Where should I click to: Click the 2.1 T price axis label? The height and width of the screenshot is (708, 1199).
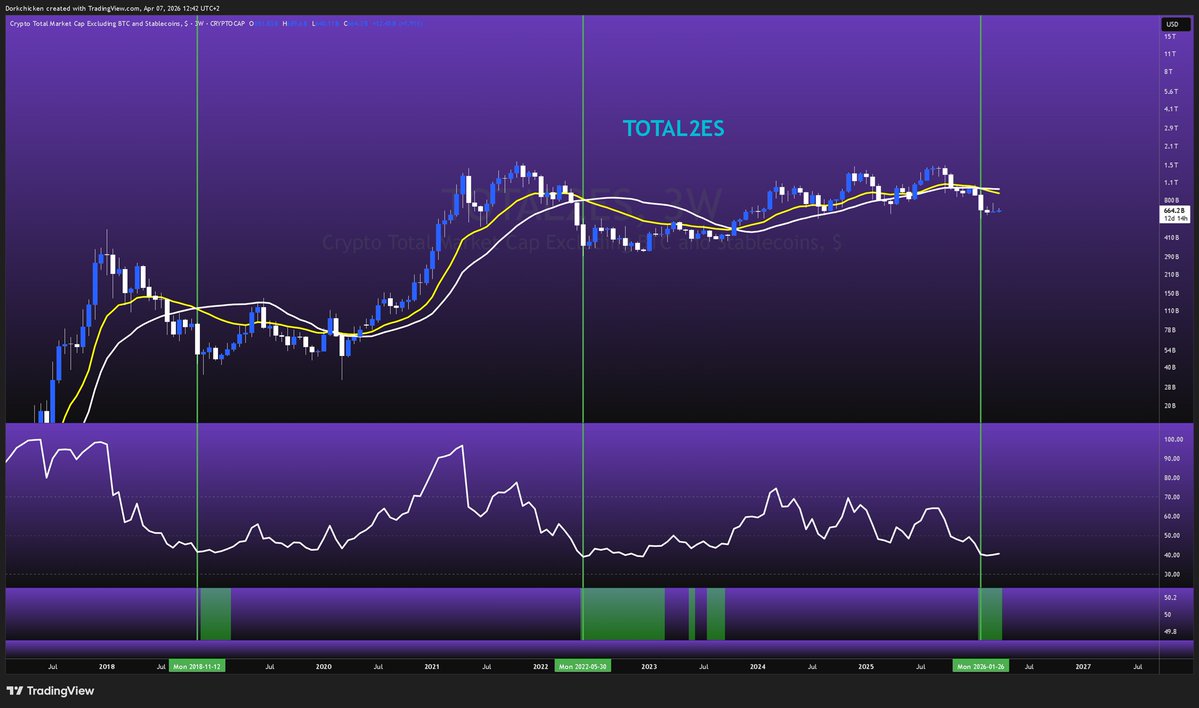pos(1171,147)
